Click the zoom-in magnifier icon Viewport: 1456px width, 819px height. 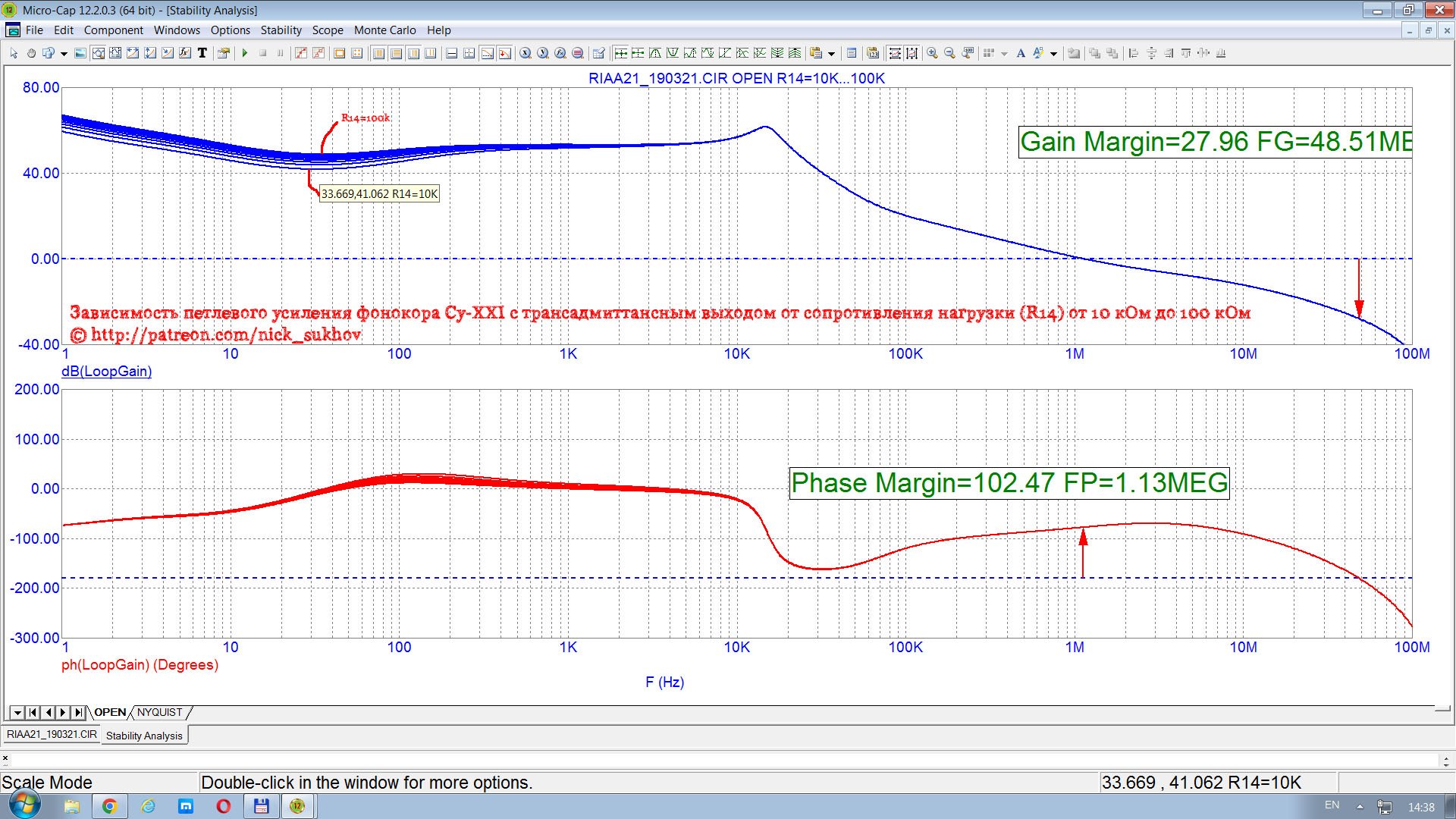(932, 53)
